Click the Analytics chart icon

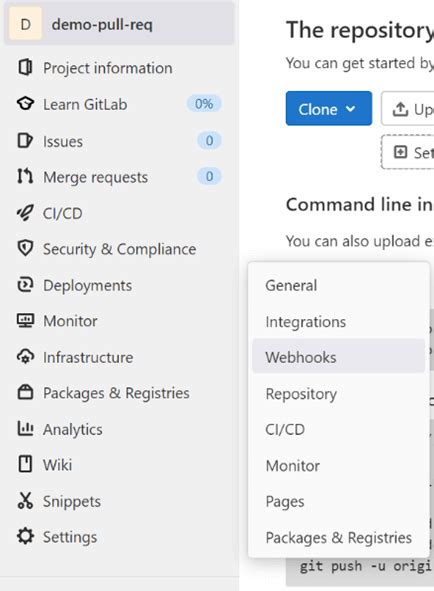(25, 429)
